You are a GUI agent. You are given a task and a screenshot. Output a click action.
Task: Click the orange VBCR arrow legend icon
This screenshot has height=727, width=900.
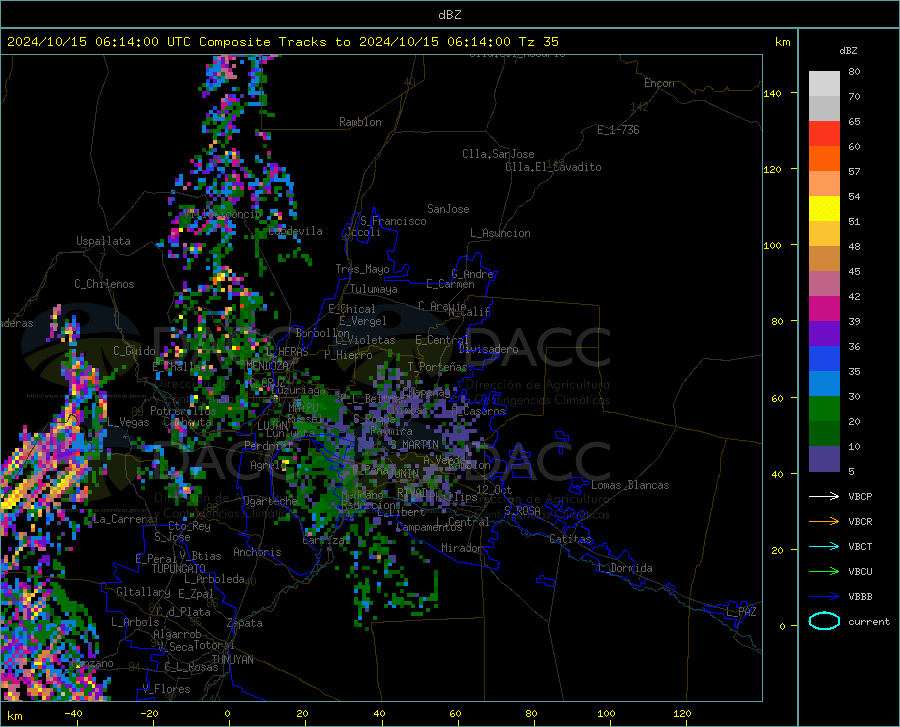click(824, 521)
